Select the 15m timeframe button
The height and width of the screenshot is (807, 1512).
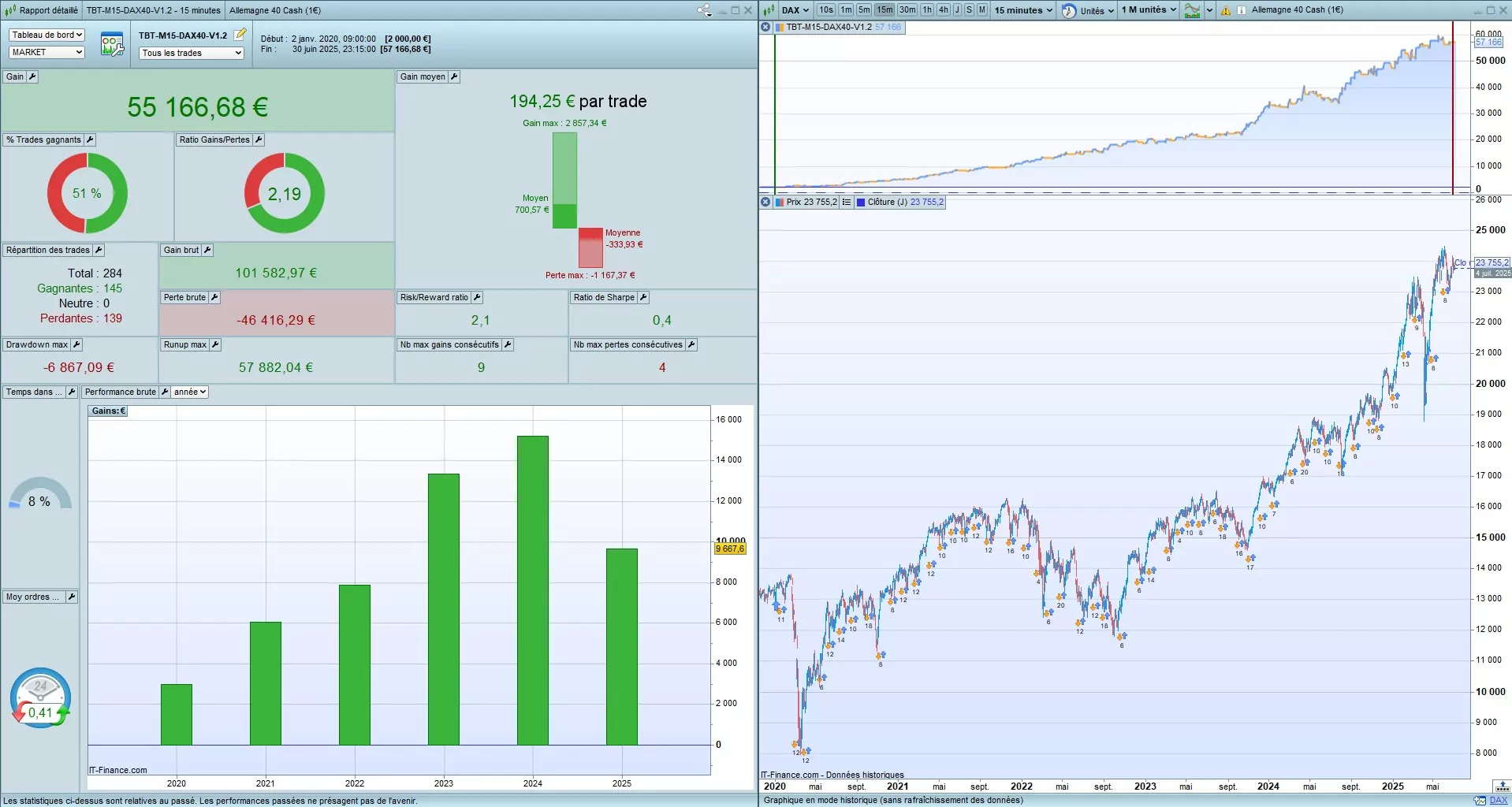tap(884, 10)
